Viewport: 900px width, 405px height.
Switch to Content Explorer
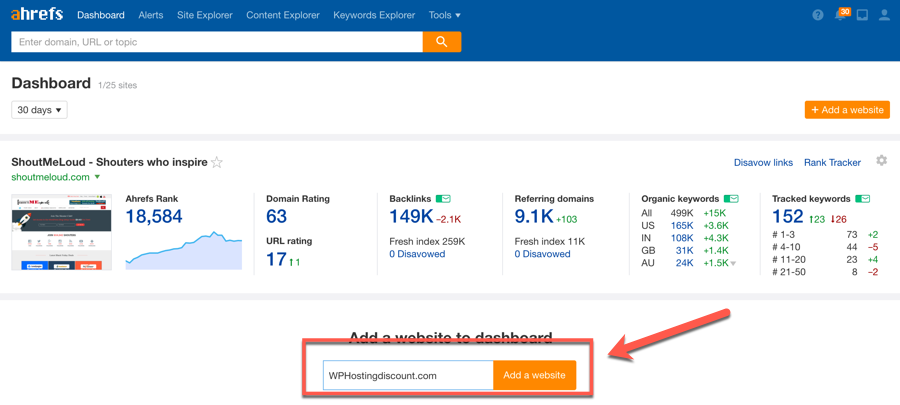pyautogui.click(x=283, y=15)
